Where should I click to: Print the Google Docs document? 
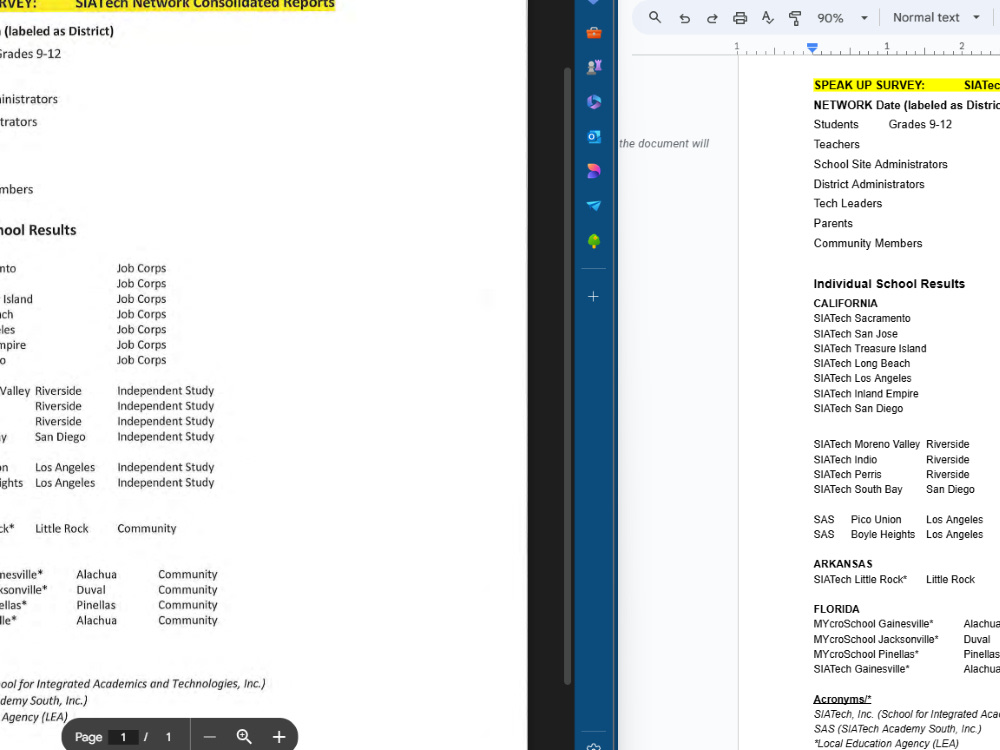click(x=740, y=18)
